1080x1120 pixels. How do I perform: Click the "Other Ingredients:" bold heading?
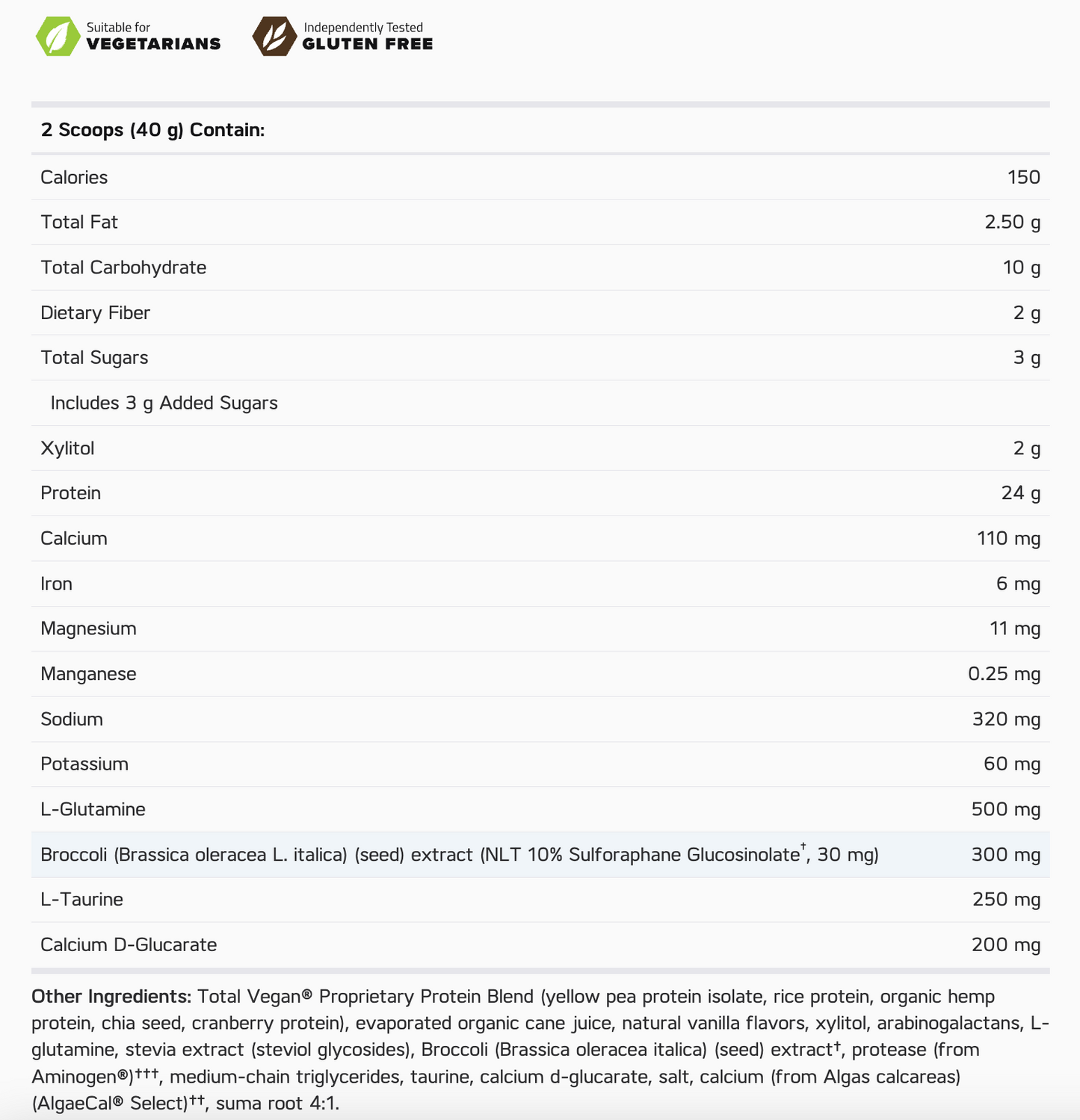[x=111, y=997]
